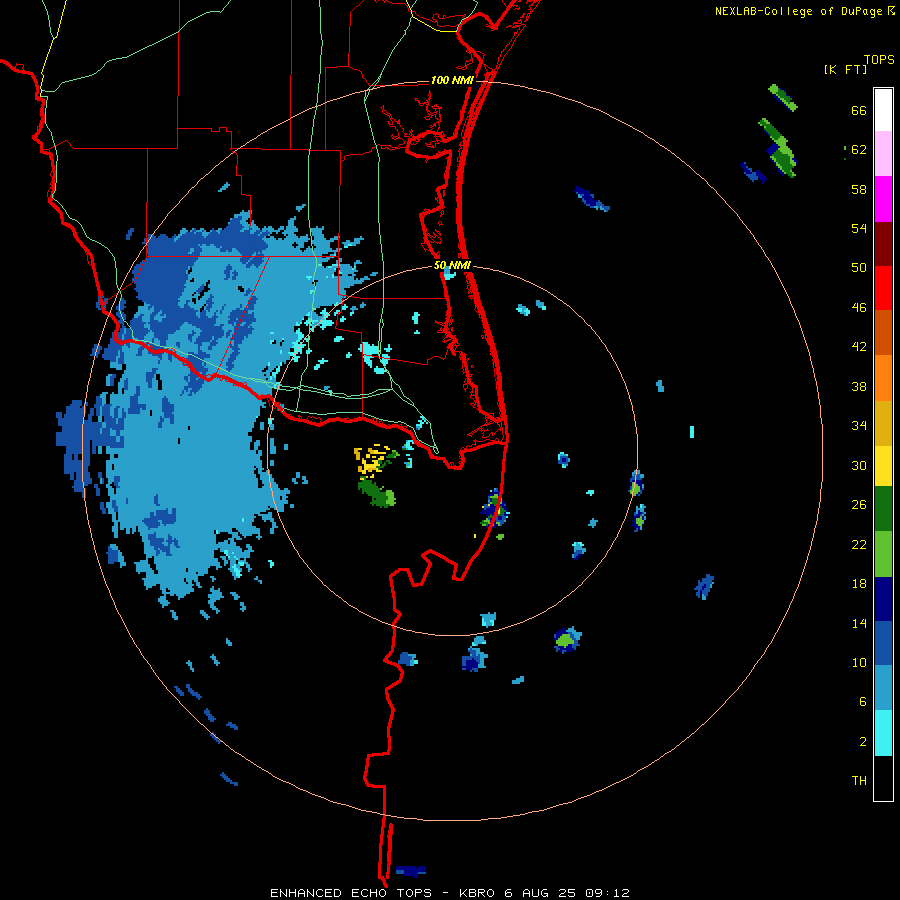This screenshot has width=900, height=900.
Task: Select the light pink legend swatch
Action: click(883, 154)
